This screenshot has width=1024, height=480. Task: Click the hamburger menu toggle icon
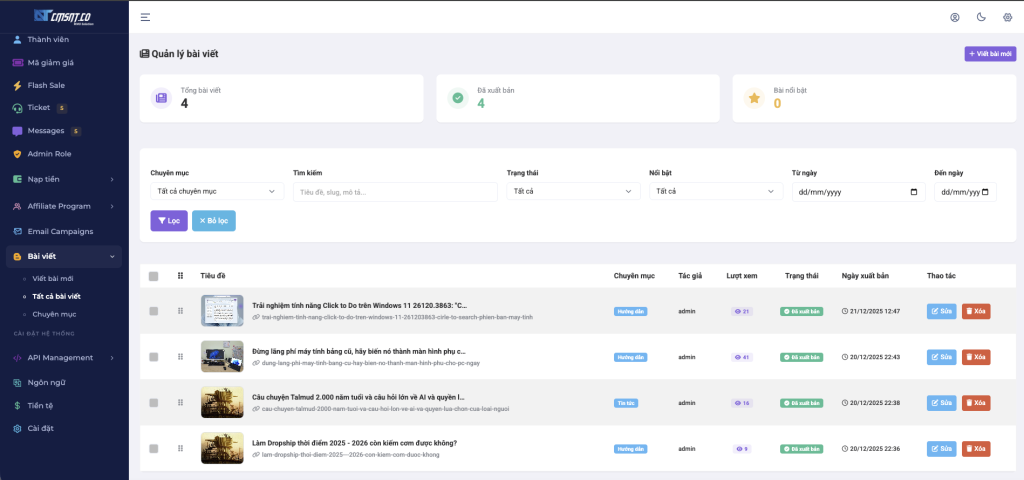pos(145,17)
